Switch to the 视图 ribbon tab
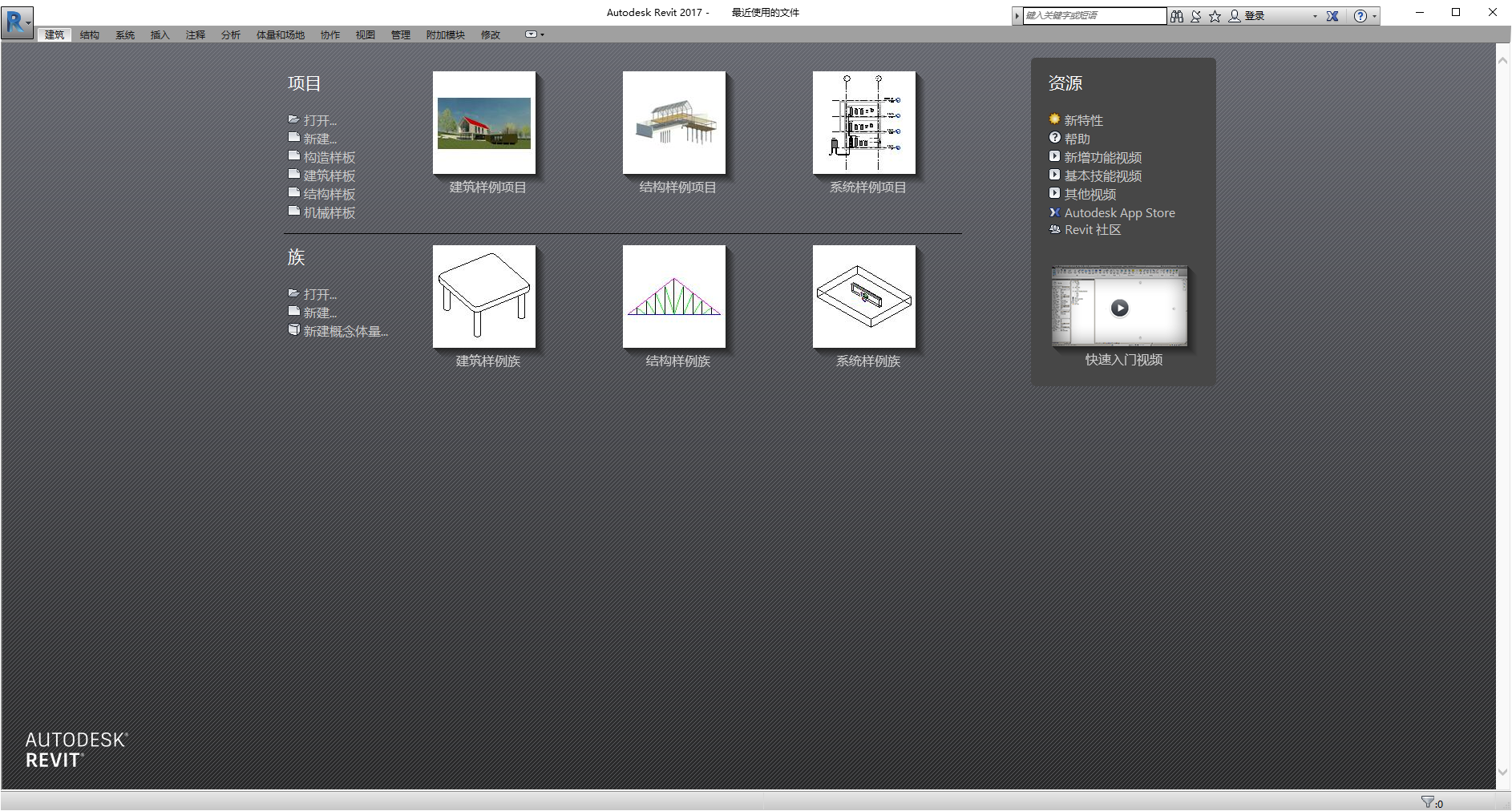Viewport: 1512px width, 811px height. tap(365, 34)
